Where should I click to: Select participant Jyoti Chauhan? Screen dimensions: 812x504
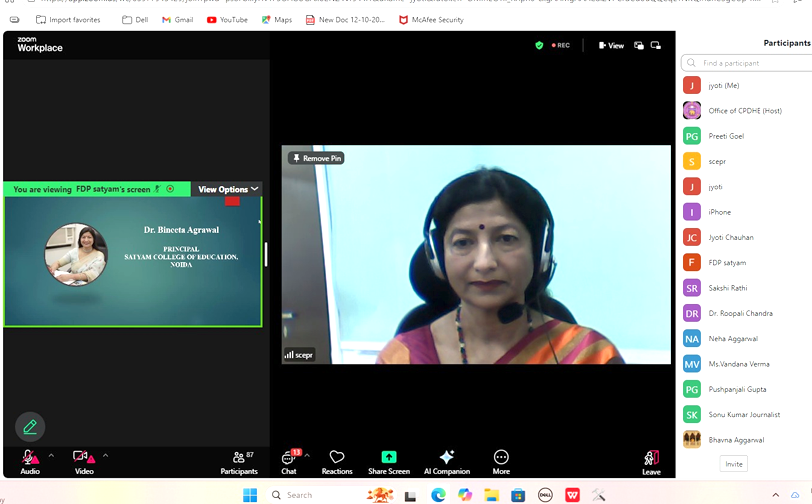pyautogui.click(x=746, y=237)
